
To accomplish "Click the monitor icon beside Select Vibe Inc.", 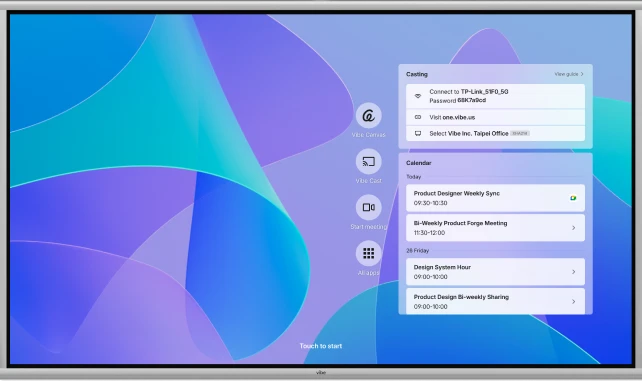I will tap(418, 133).
